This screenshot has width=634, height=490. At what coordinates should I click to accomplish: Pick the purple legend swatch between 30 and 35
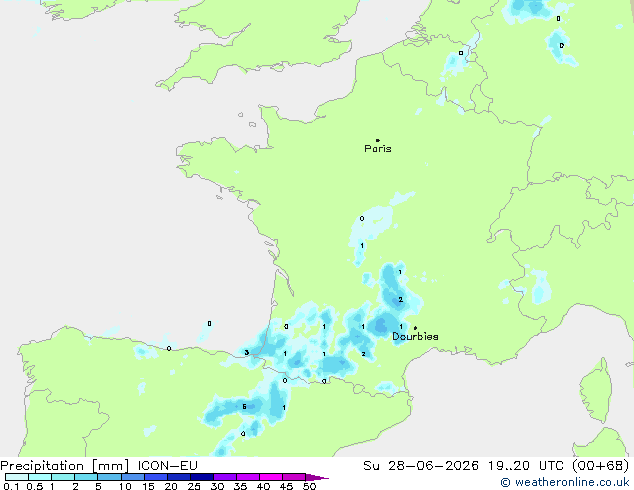tap(225, 477)
